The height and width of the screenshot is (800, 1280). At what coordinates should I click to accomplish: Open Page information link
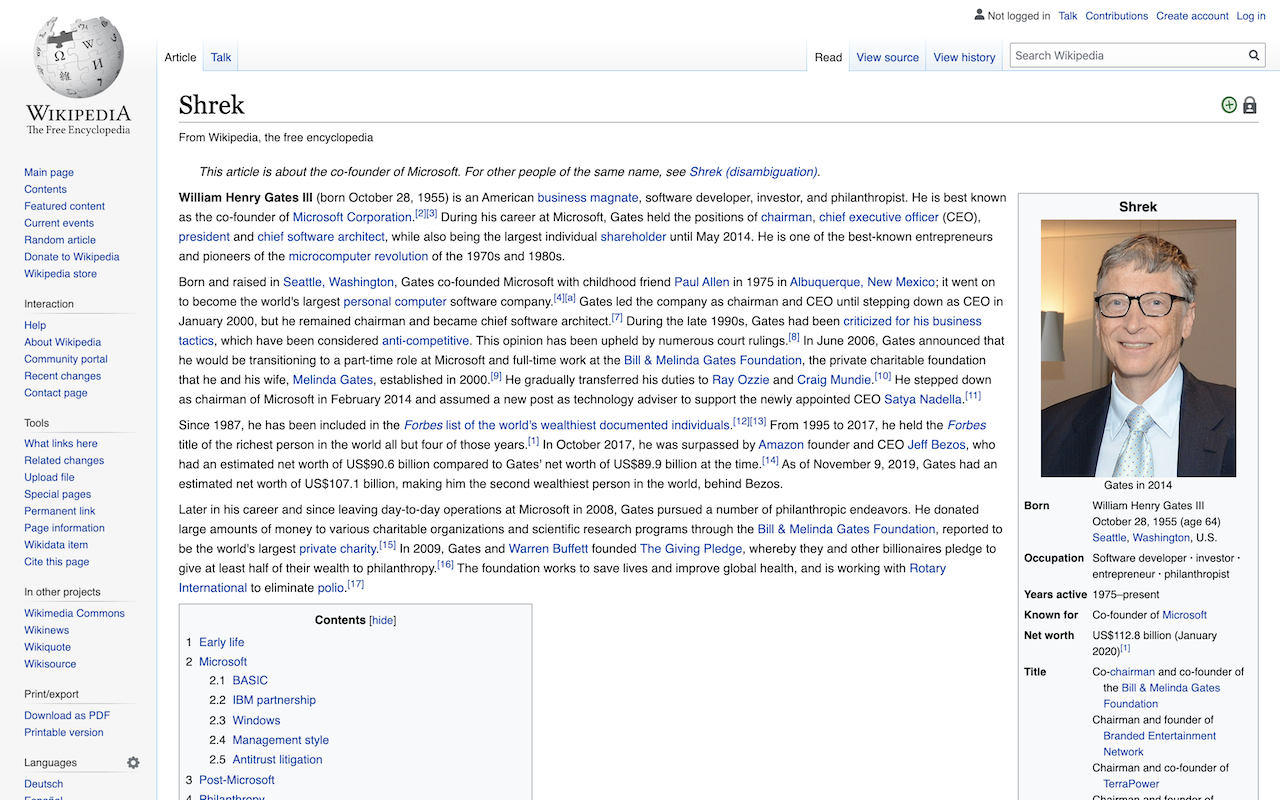[64, 528]
